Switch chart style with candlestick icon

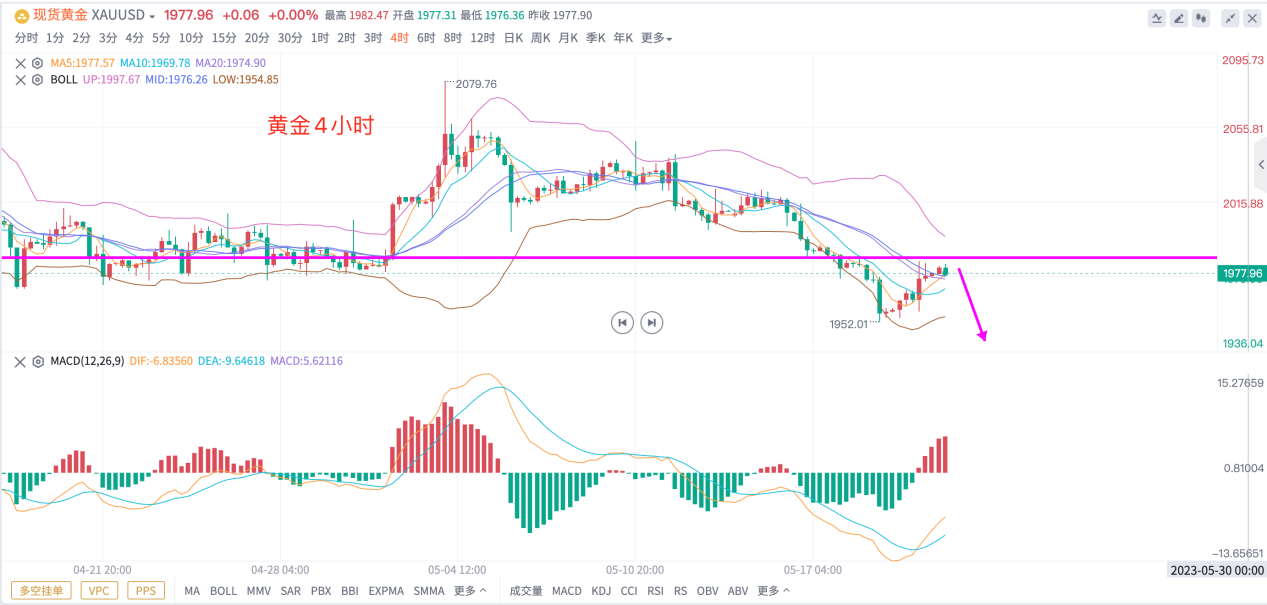(x=1201, y=17)
